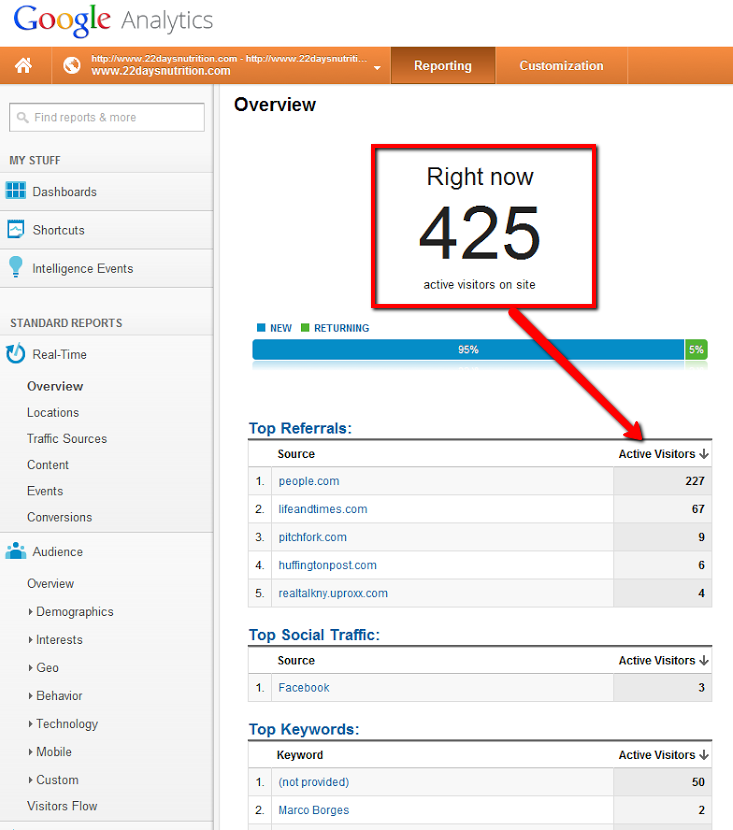Focus the Find reports & more field
Viewport: 733px width, 830px height.
[115, 118]
